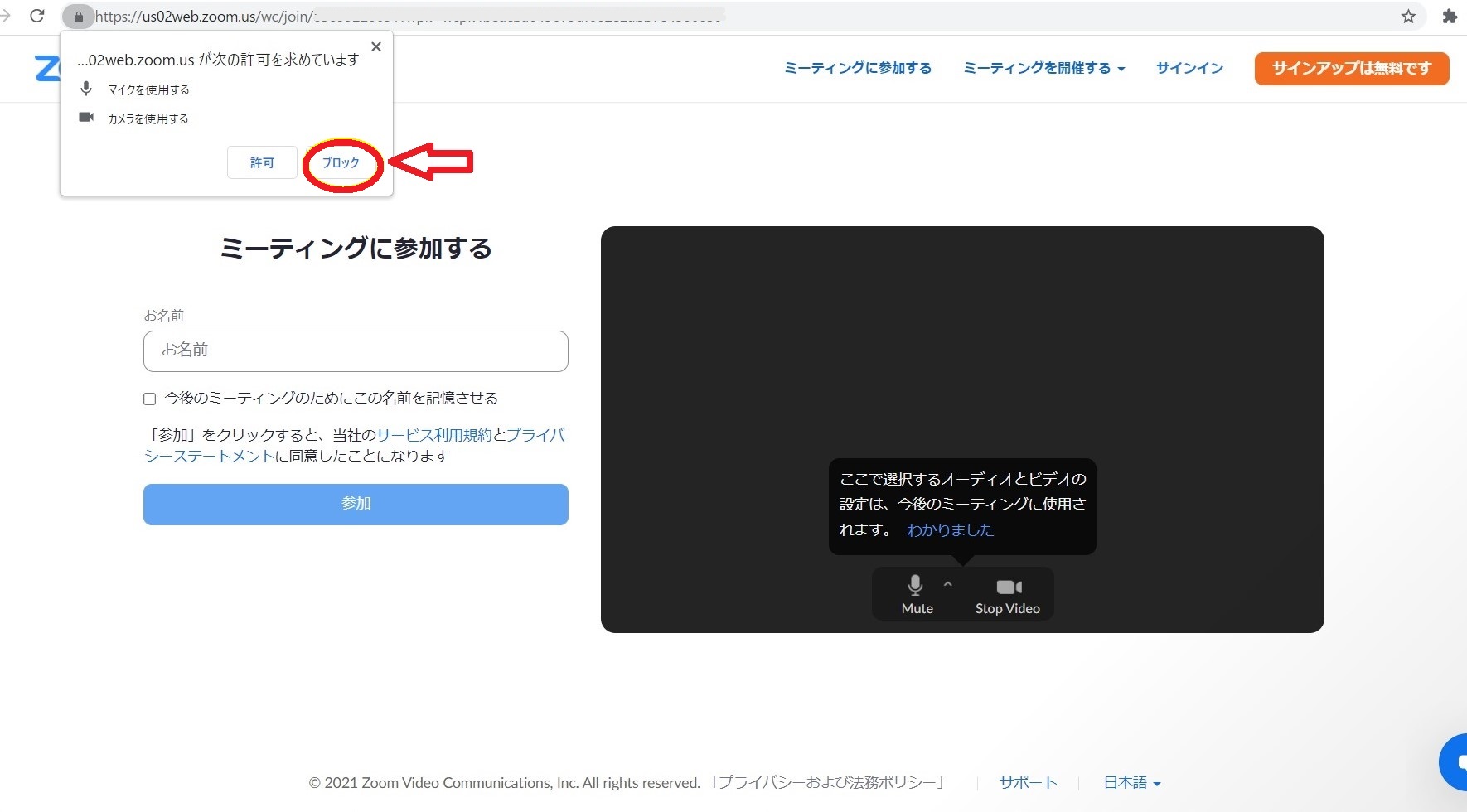The height and width of the screenshot is (812, 1467).
Task: Expand audio options caret next to Mute
Action: click(x=948, y=584)
